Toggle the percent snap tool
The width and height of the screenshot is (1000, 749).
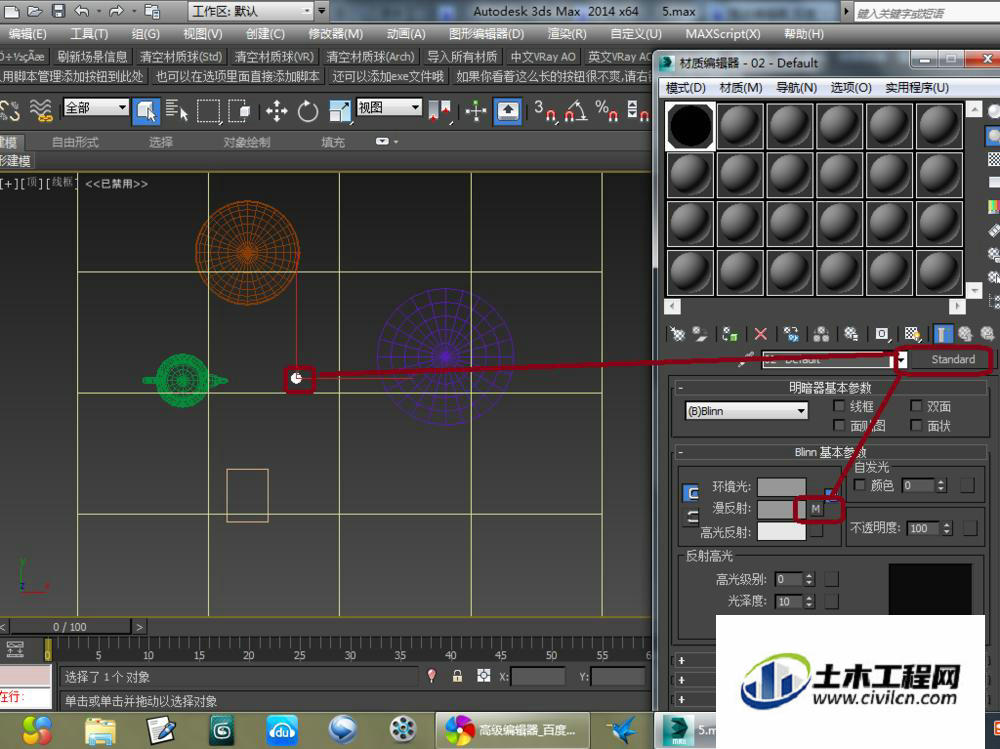click(x=606, y=111)
